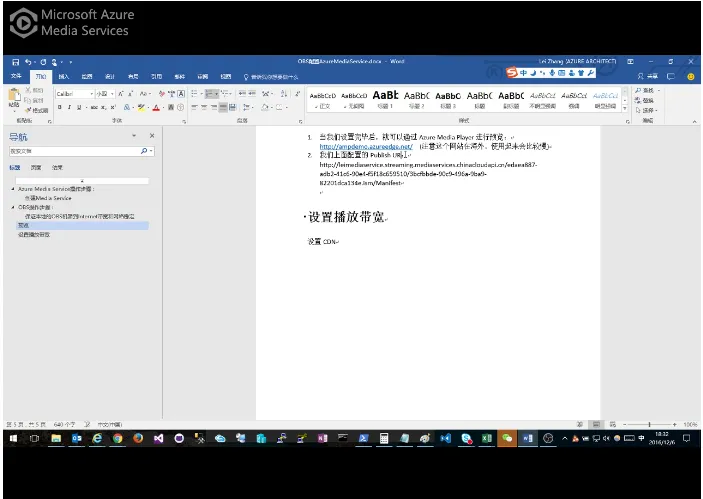Open text effects and typography

click(x=128, y=107)
